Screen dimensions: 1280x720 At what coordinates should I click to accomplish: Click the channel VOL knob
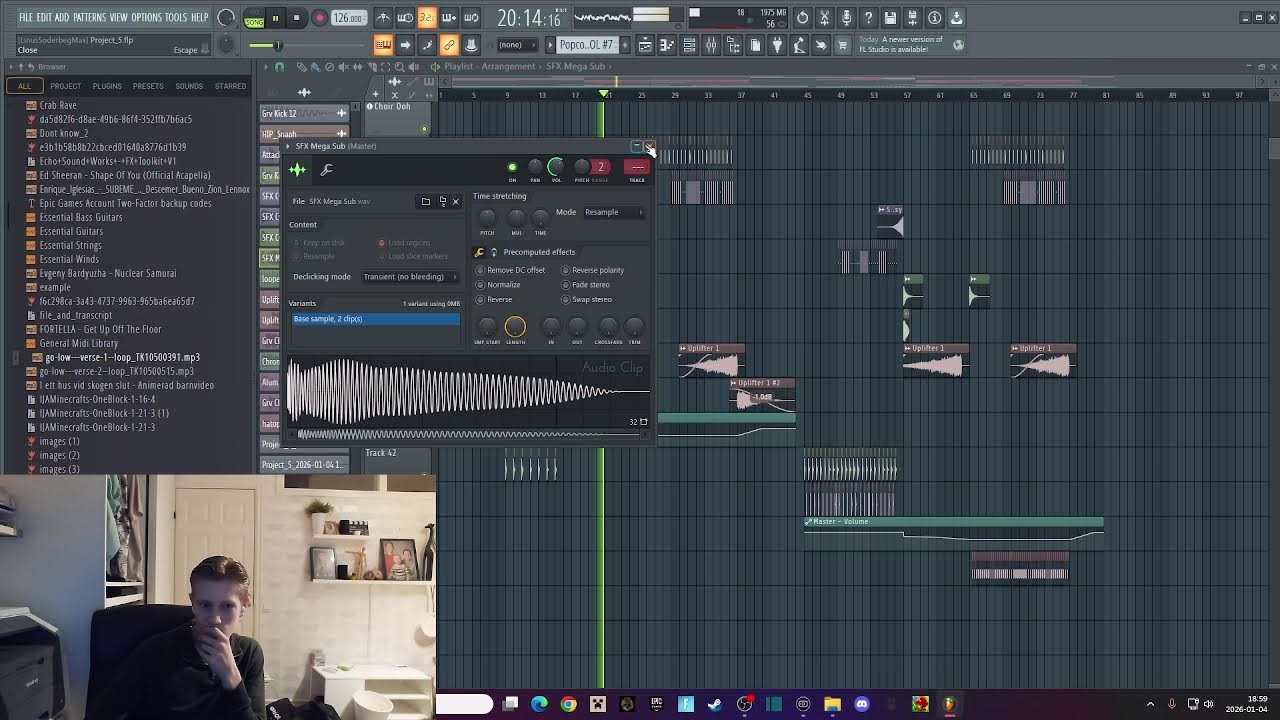(x=556, y=166)
